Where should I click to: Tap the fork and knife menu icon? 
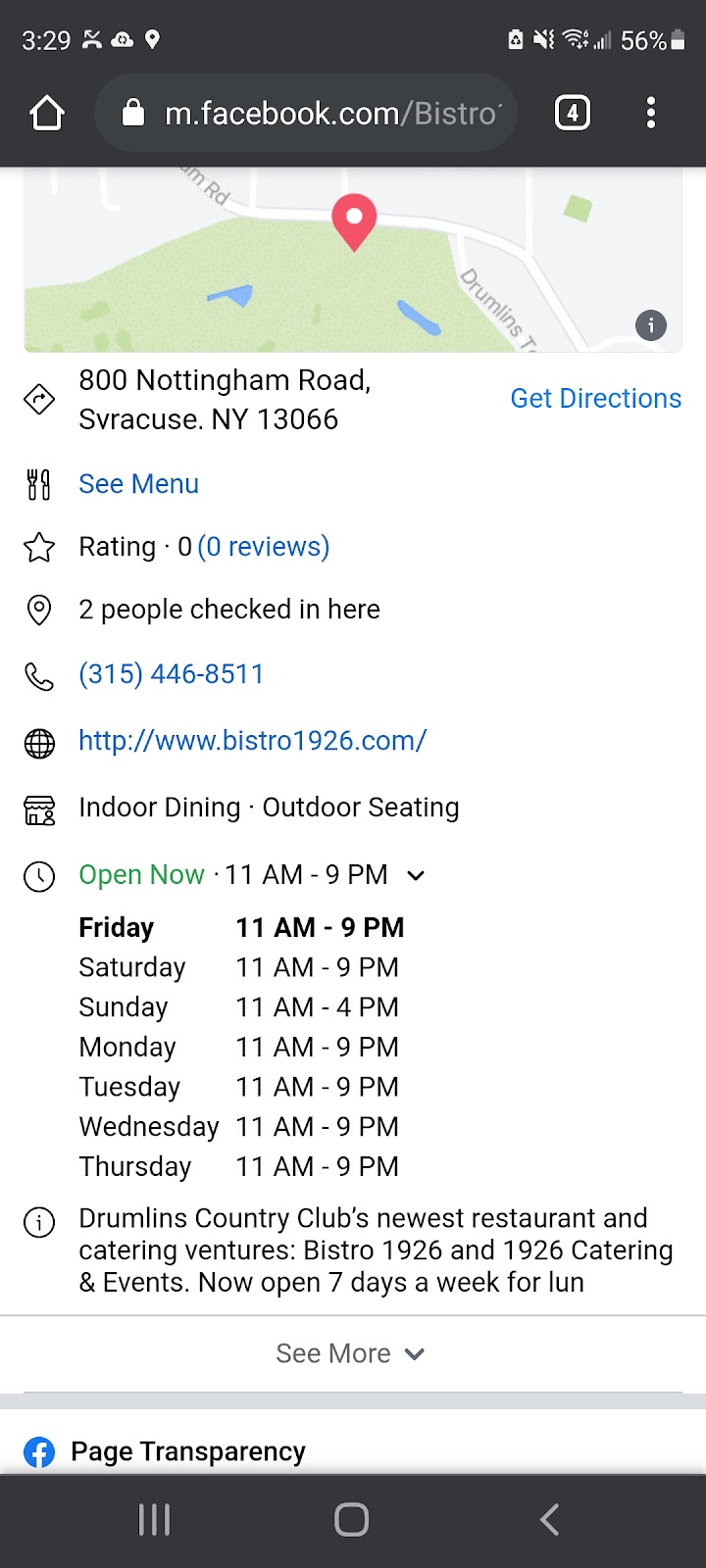39,484
